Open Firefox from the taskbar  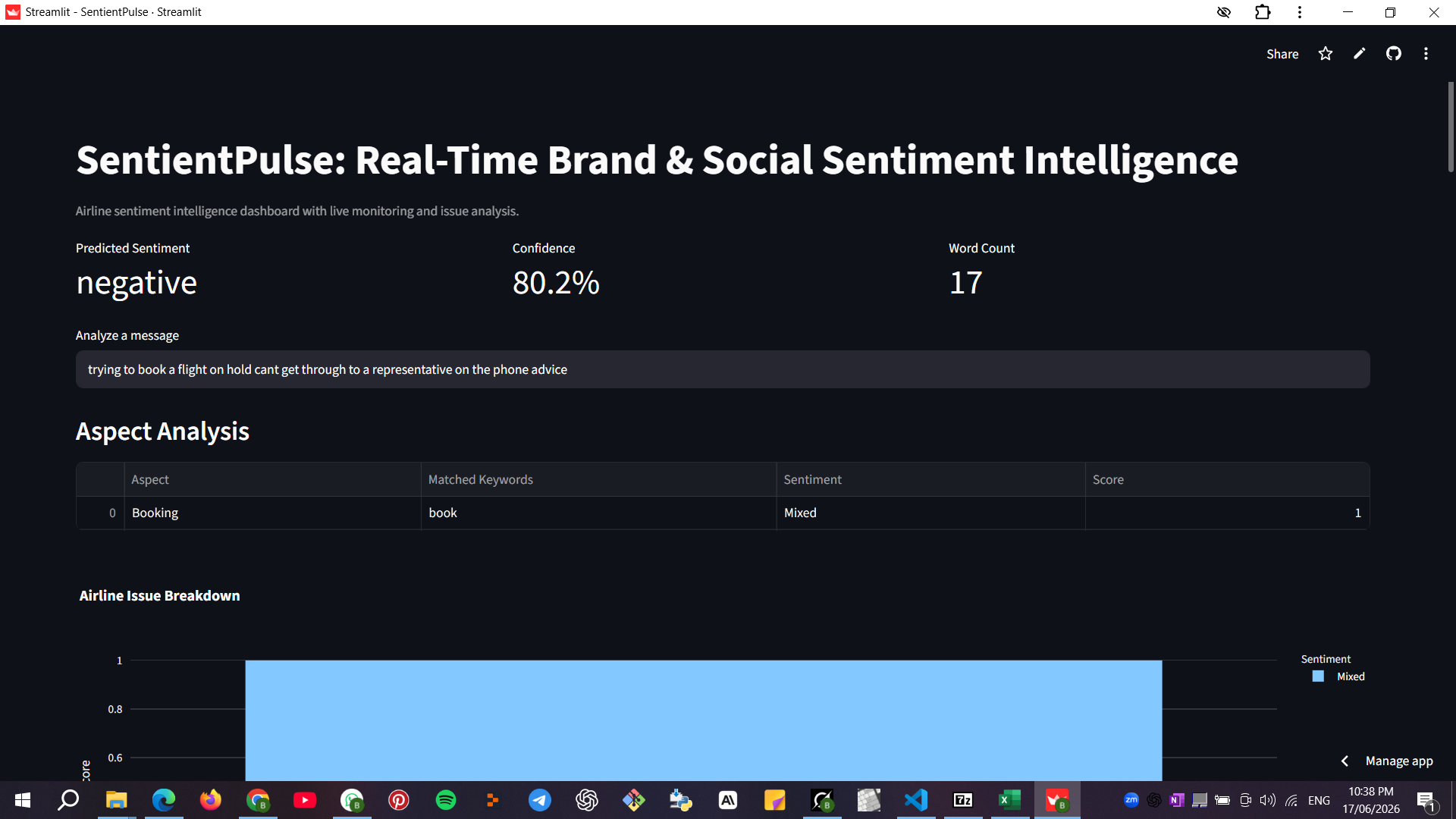[211, 800]
